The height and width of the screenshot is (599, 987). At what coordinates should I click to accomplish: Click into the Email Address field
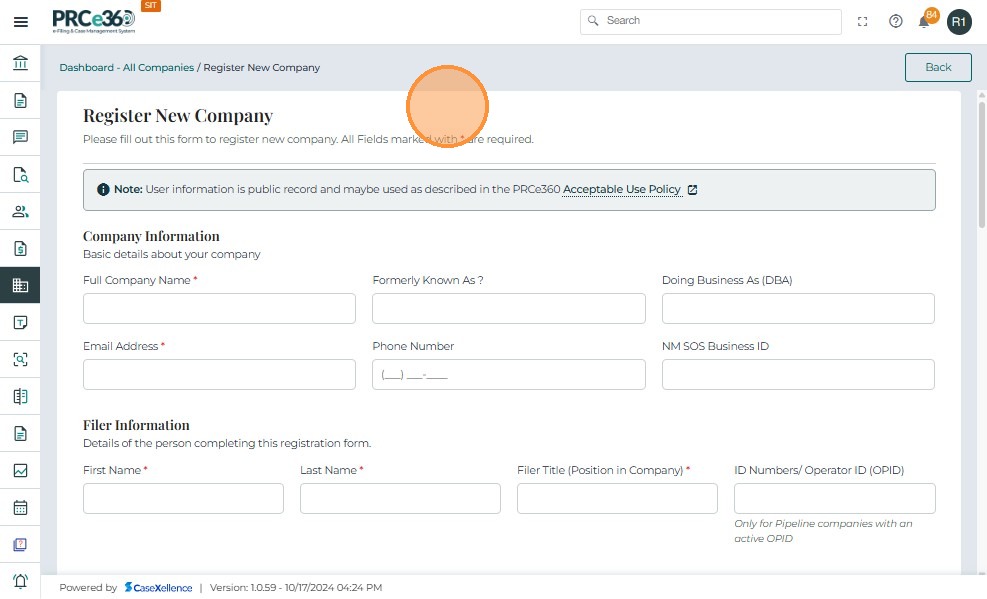[219, 374]
